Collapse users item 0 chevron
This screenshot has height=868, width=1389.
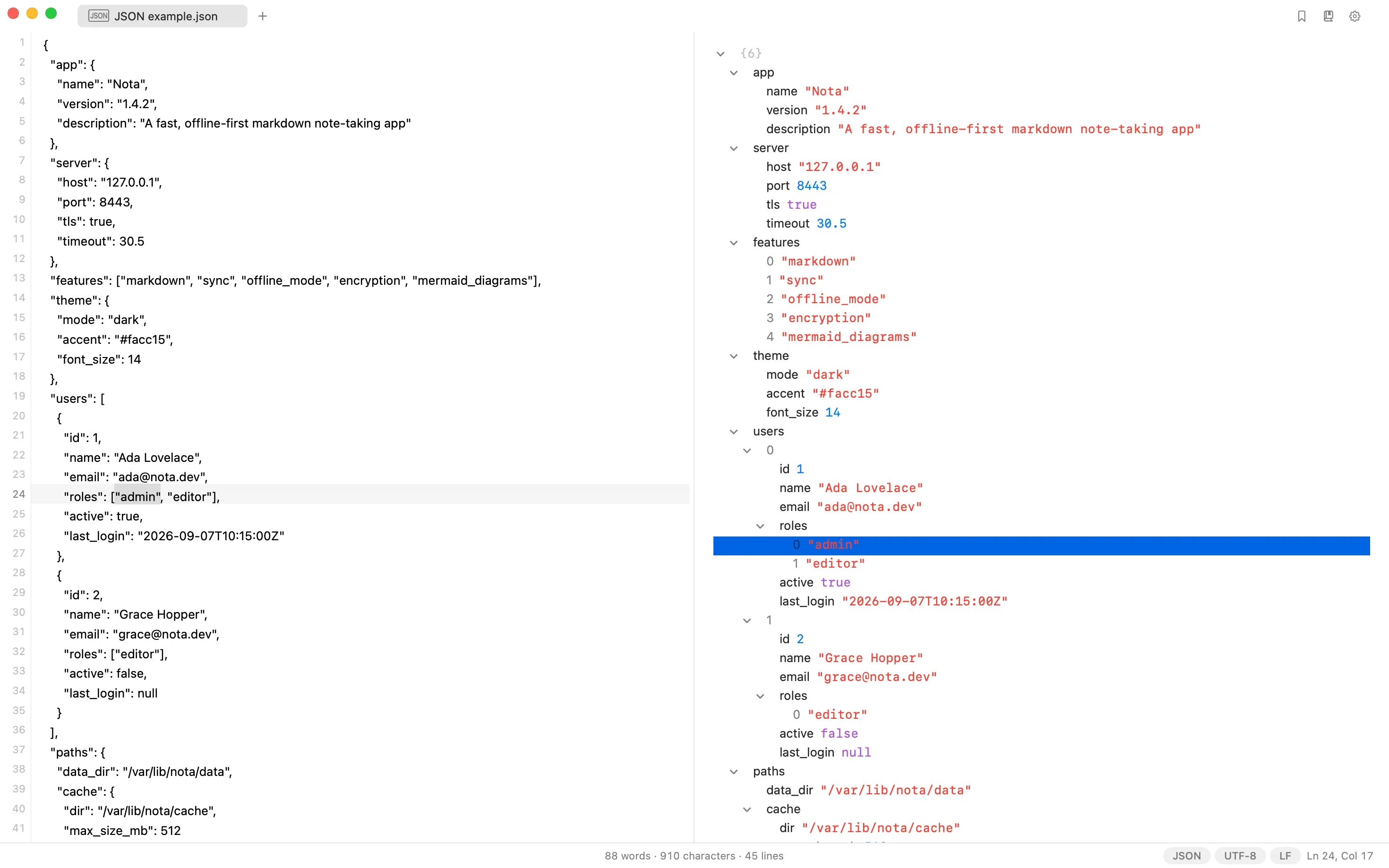tap(746, 451)
